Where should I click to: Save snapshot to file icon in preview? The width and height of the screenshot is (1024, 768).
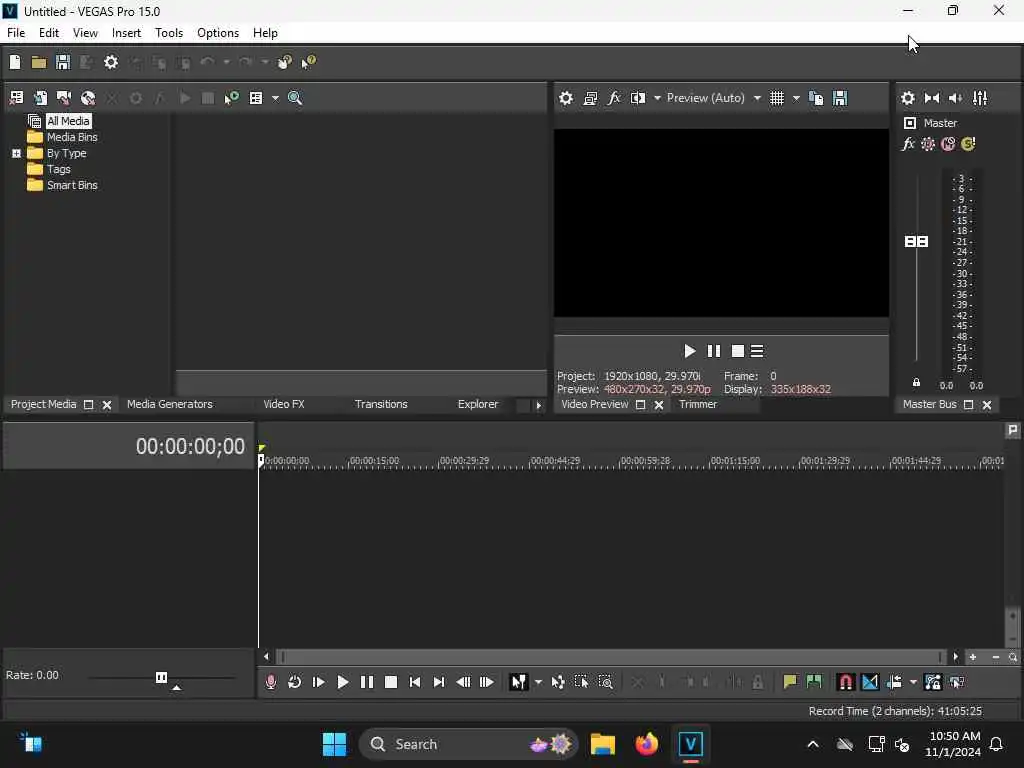pyautogui.click(x=840, y=98)
